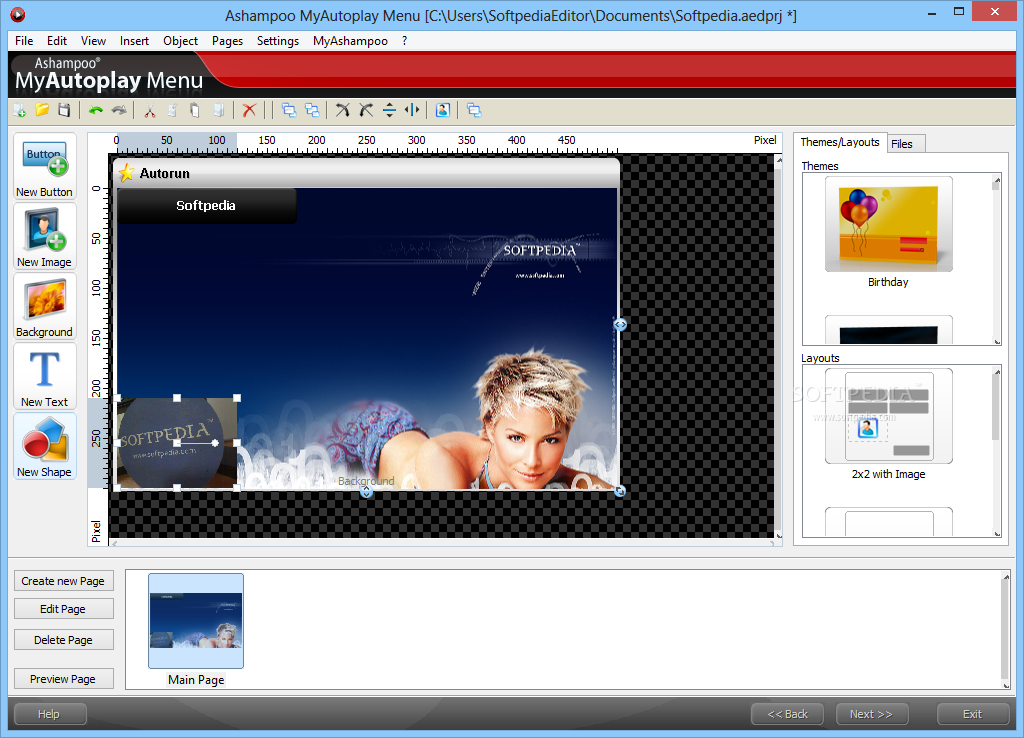Open the Insert menu
Viewport: 1024px width, 738px height.
click(x=134, y=40)
